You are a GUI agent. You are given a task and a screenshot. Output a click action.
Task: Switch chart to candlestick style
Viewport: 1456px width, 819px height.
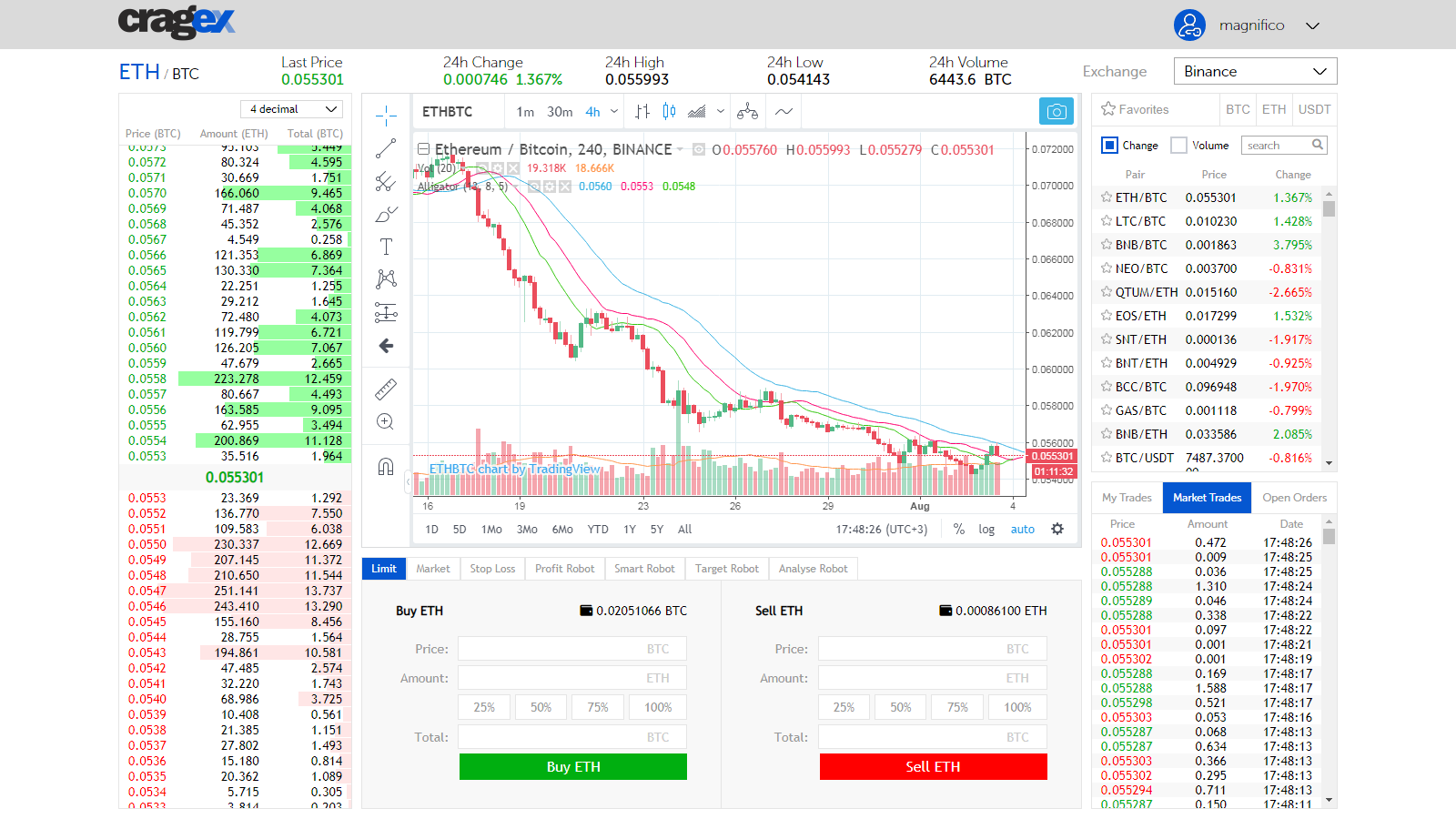pos(670,112)
